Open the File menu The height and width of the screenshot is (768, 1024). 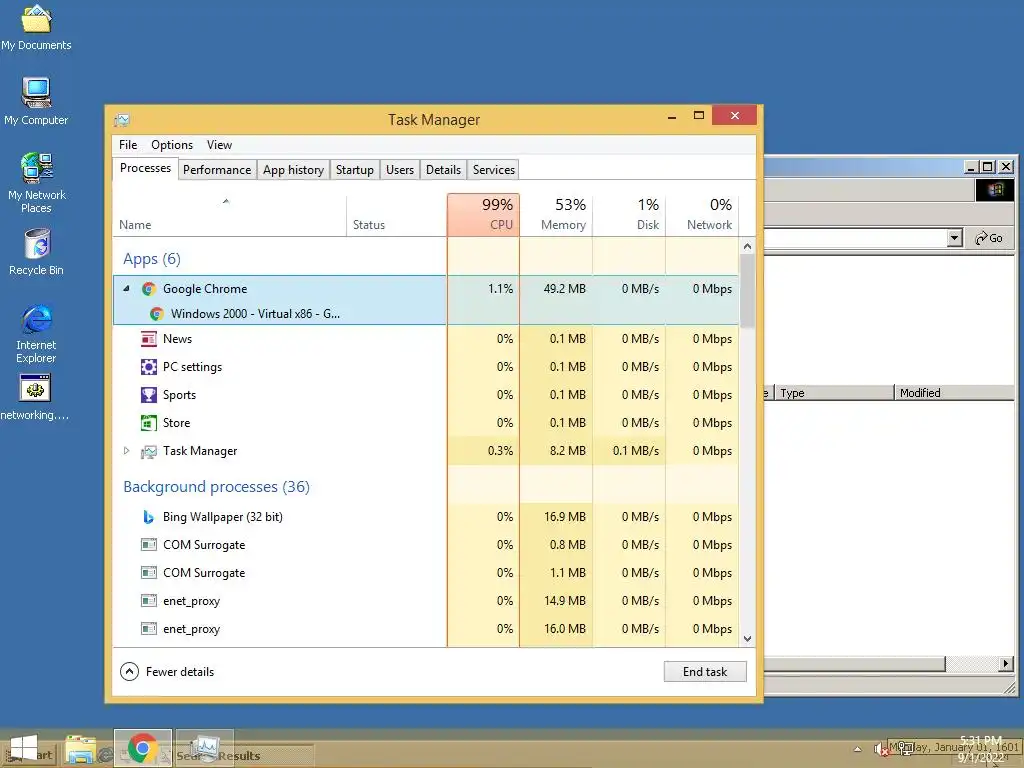[128, 145]
